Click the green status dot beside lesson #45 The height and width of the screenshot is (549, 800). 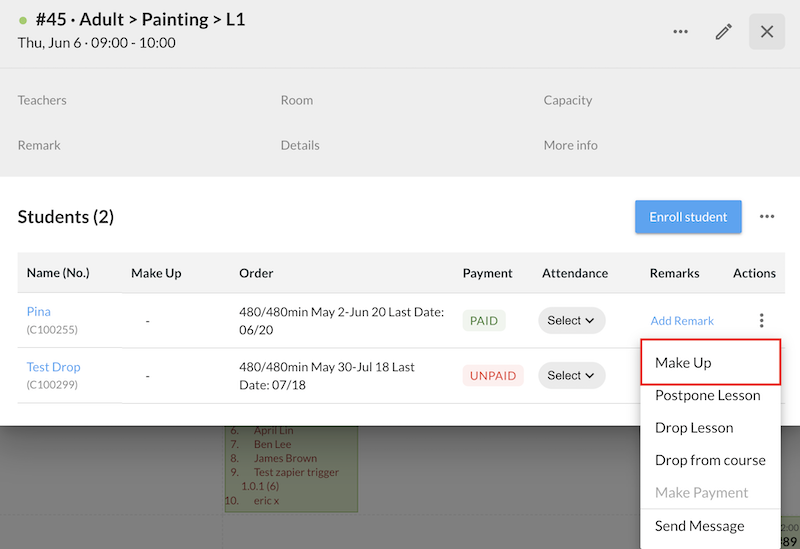click(x=23, y=20)
